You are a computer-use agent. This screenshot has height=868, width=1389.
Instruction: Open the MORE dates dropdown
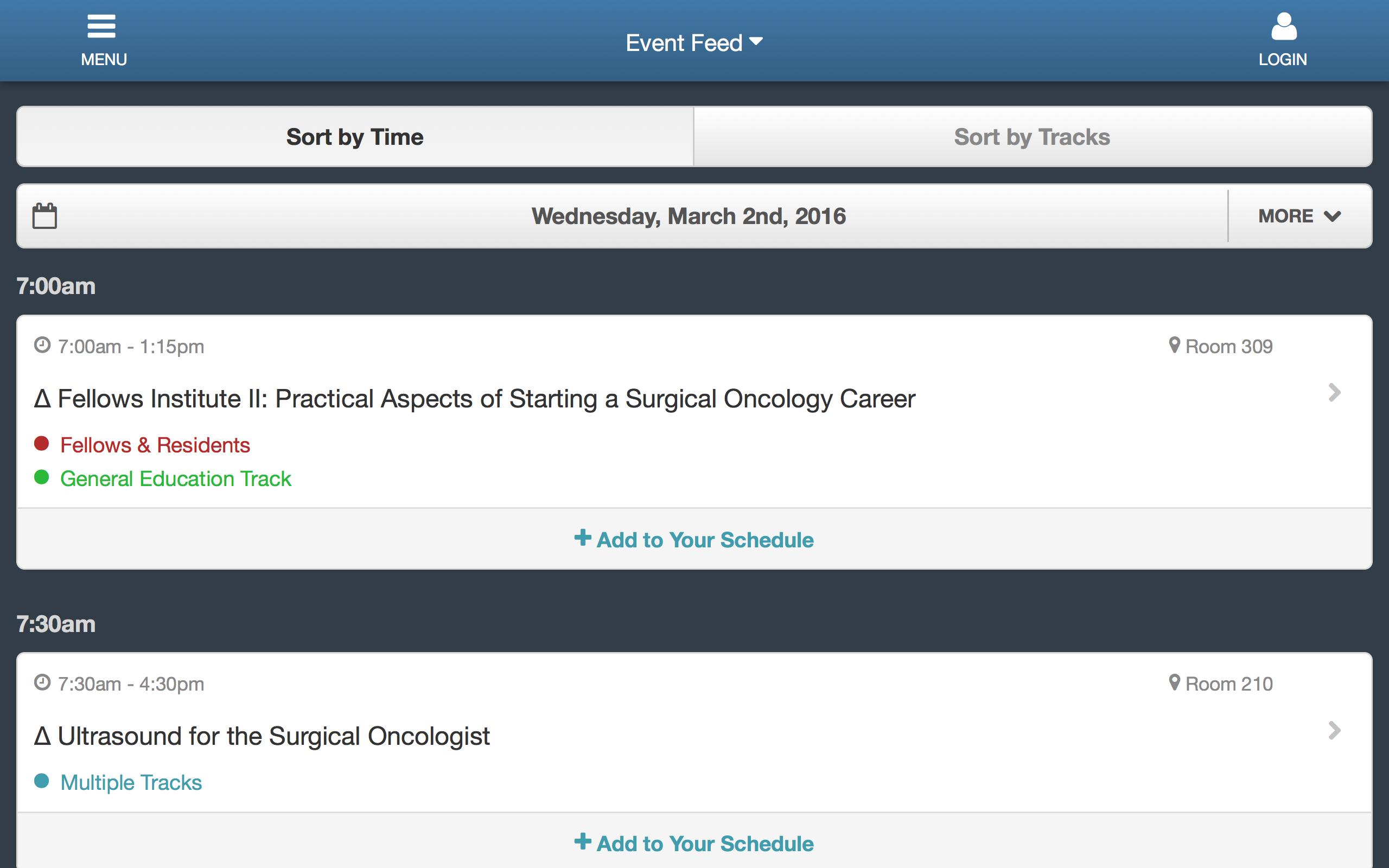pyautogui.click(x=1299, y=216)
